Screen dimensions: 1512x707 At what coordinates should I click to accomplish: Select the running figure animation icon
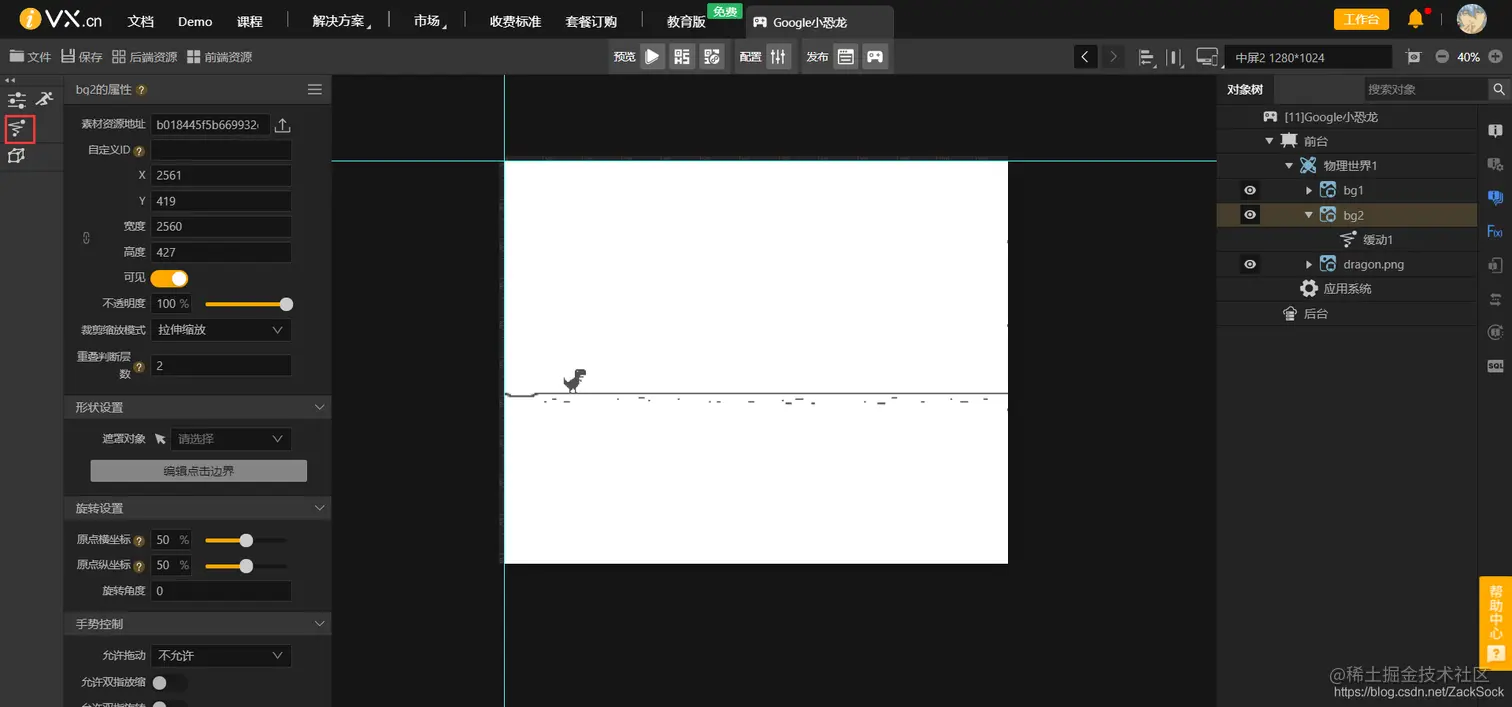point(44,99)
